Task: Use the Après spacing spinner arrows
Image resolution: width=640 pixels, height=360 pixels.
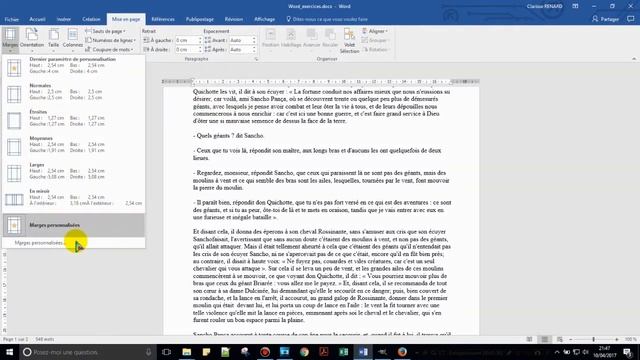Action: coord(254,49)
